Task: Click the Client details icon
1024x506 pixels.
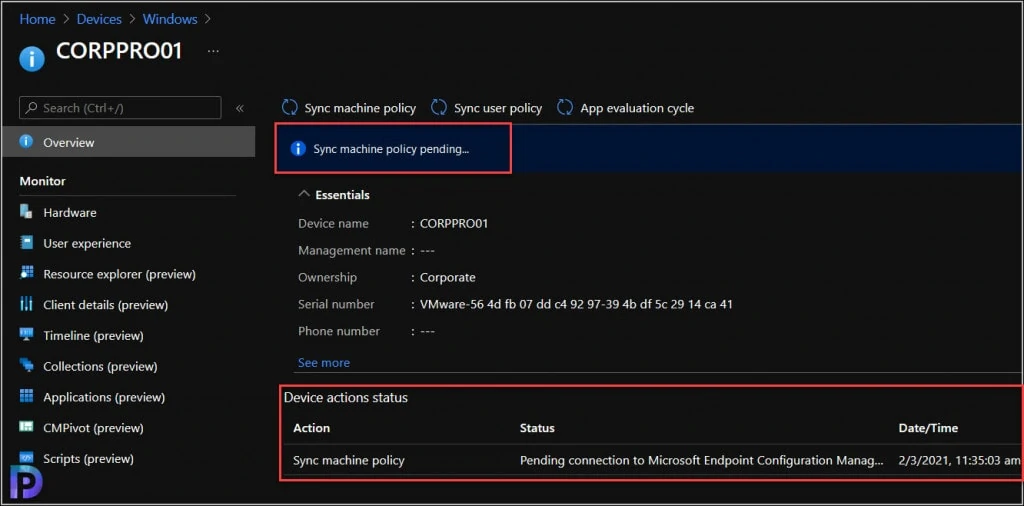Action: coord(26,304)
